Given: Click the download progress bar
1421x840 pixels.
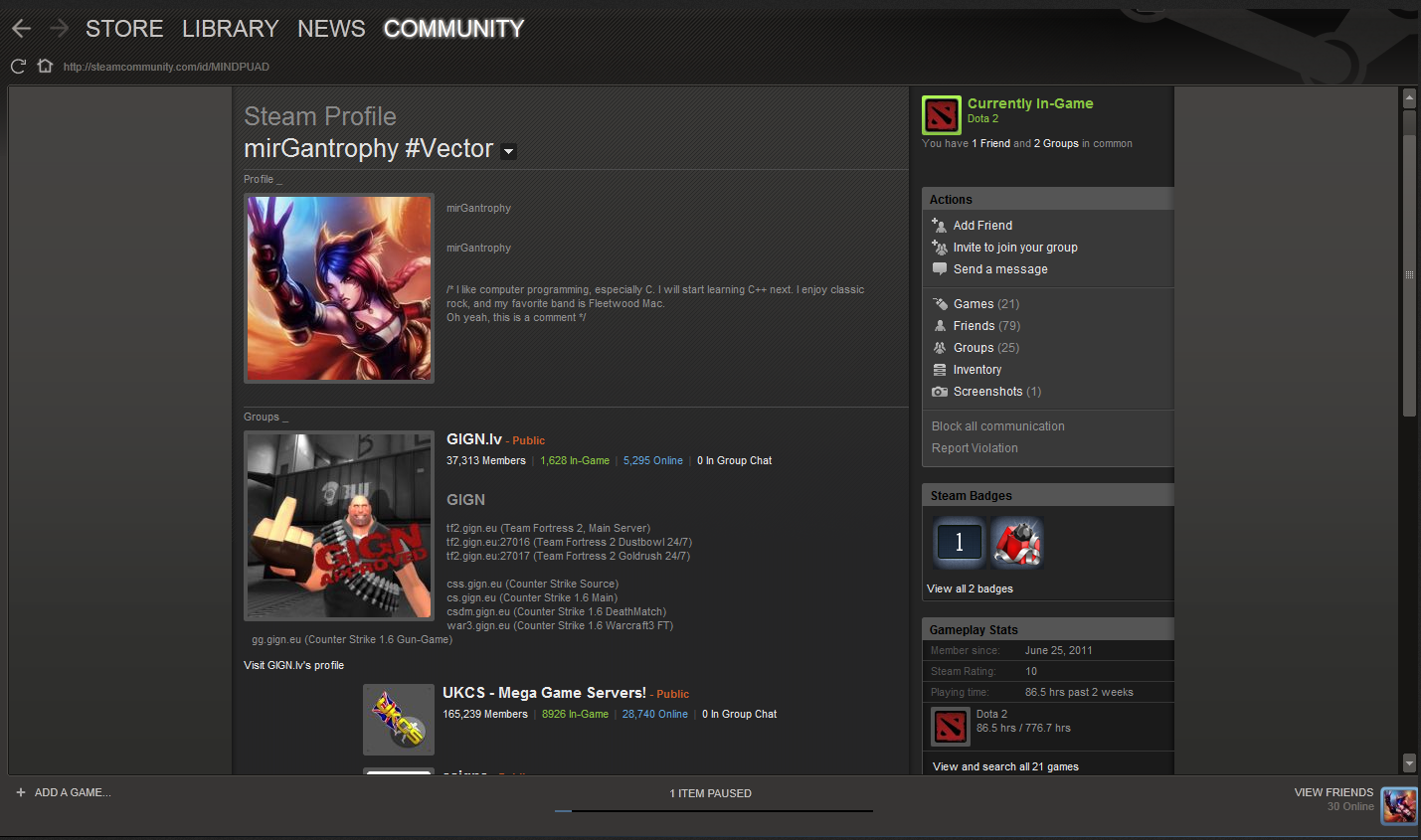Looking at the screenshot, I should [x=714, y=811].
